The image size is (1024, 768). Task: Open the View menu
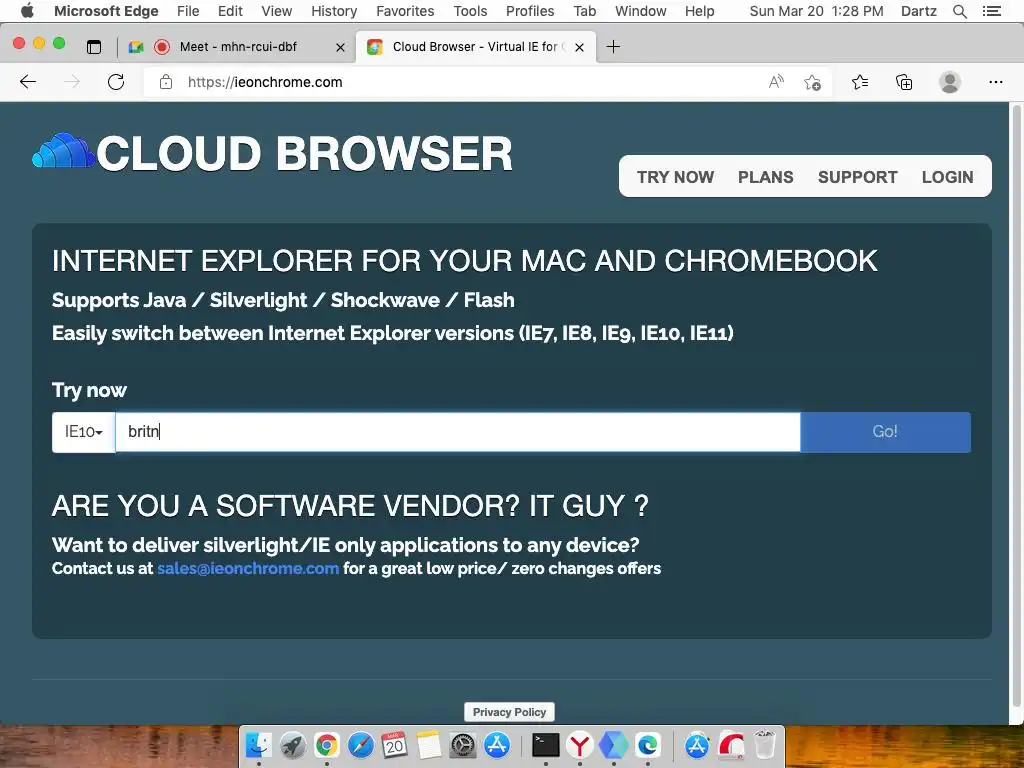click(x=276, y=11)
